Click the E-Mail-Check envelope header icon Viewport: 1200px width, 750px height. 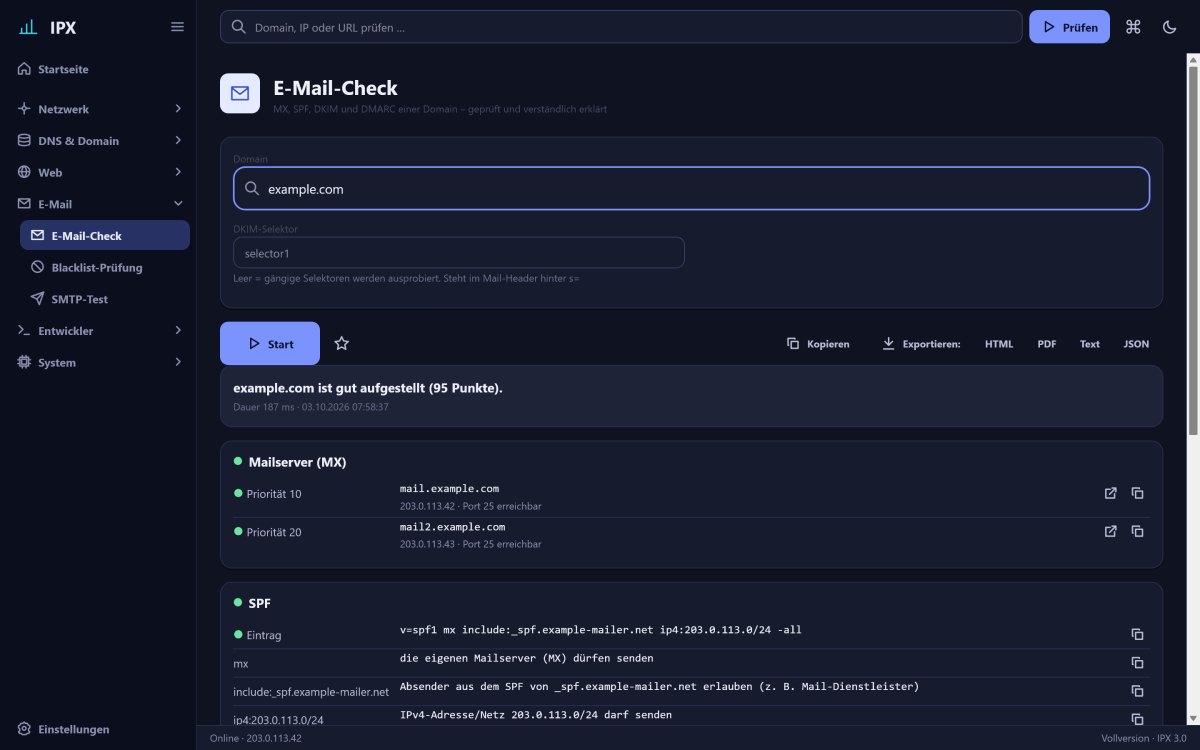(x=240, y=93)
